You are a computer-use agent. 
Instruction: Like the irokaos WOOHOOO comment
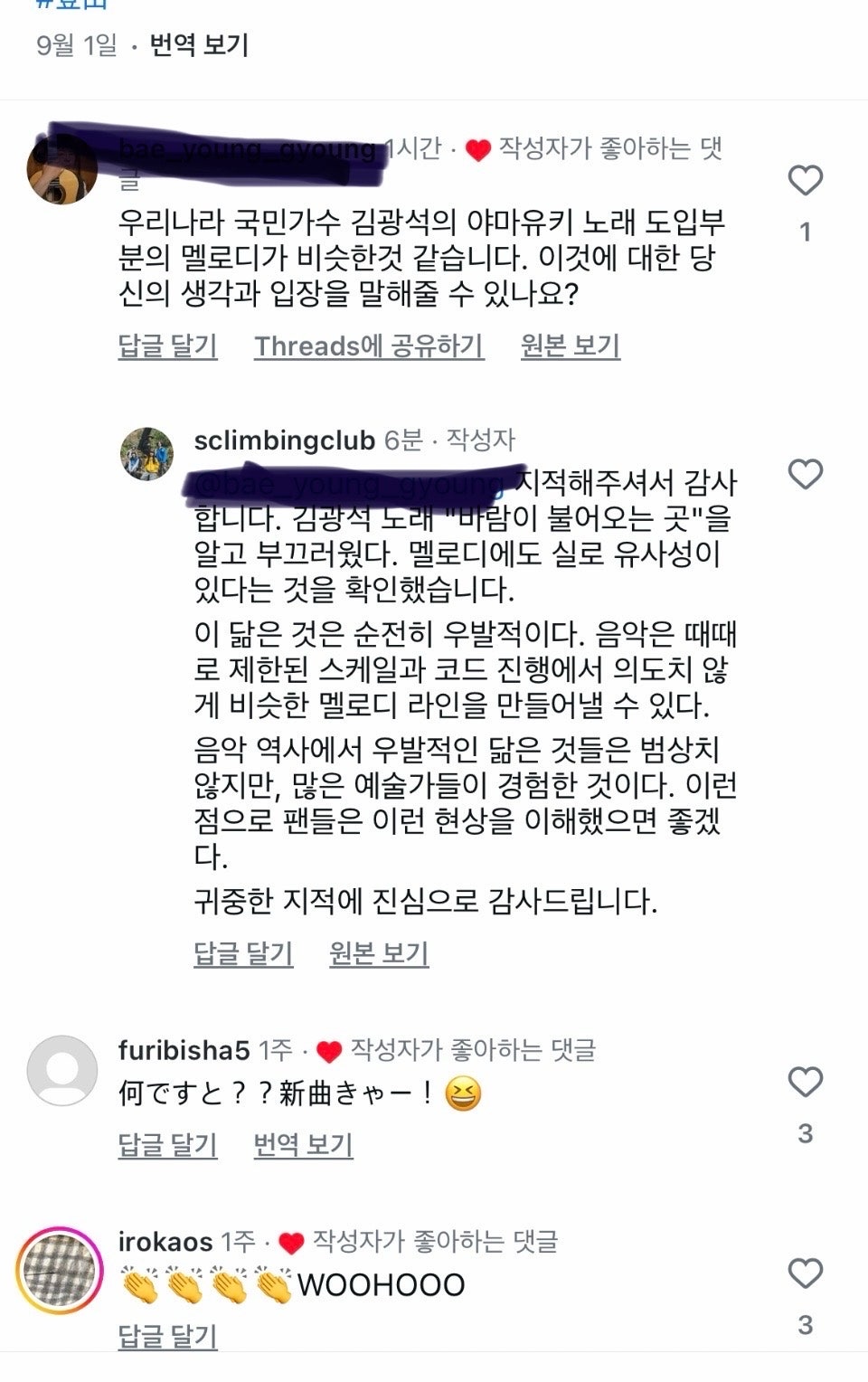805,1273
